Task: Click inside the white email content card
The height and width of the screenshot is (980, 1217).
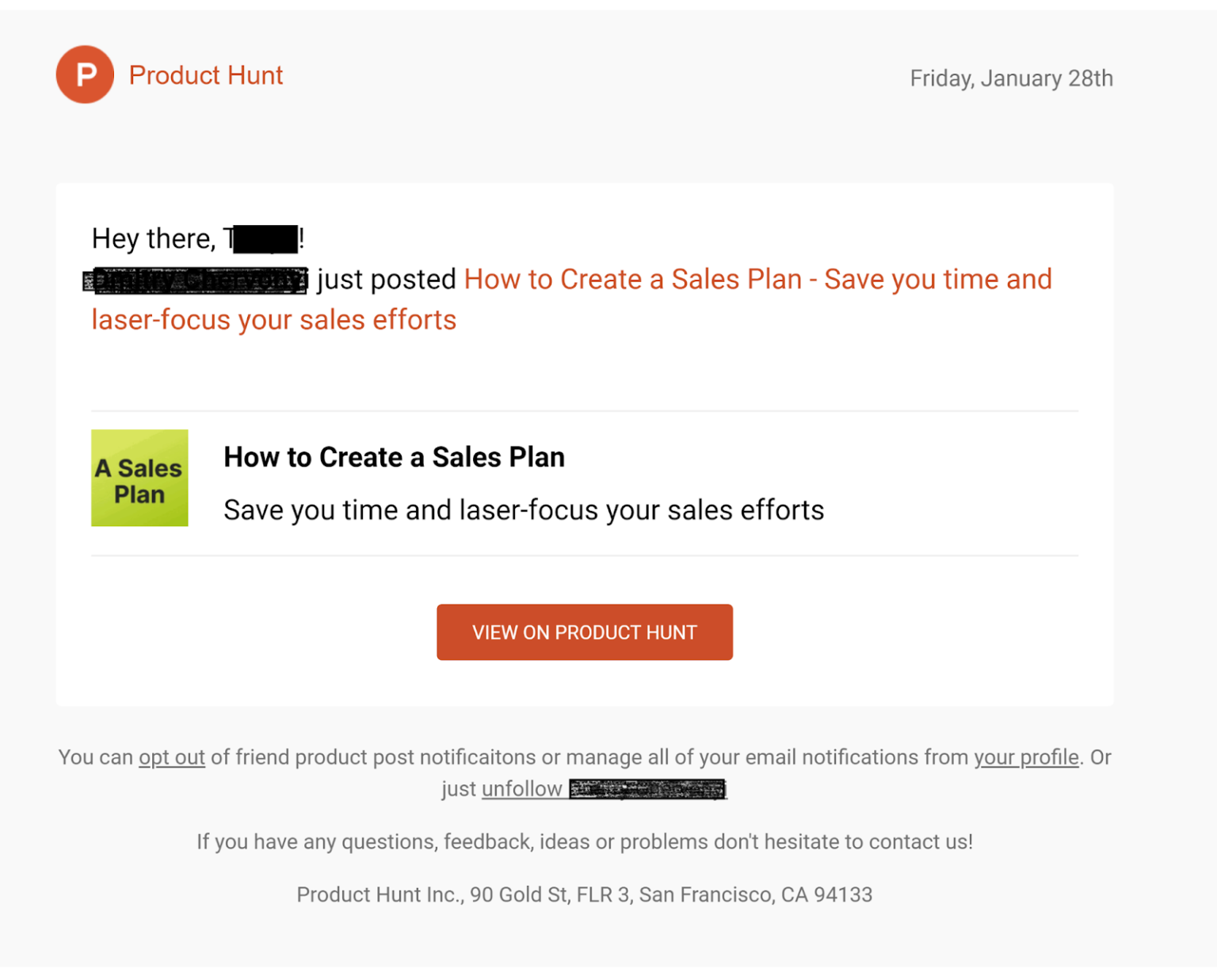Action: [585, 372]
